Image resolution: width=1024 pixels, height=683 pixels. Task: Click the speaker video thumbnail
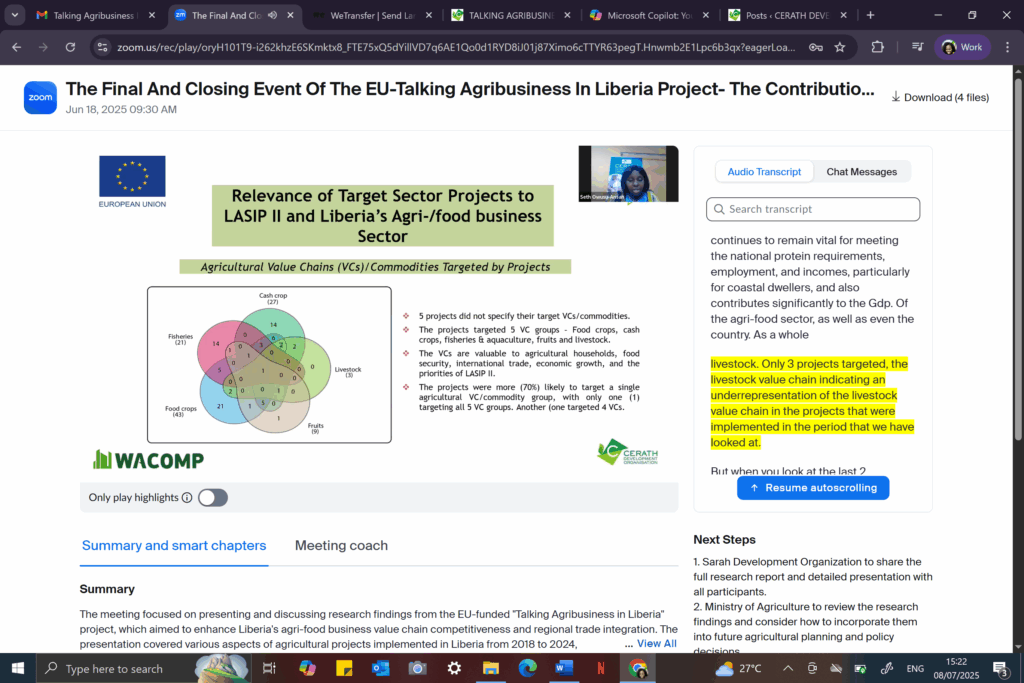628,174
